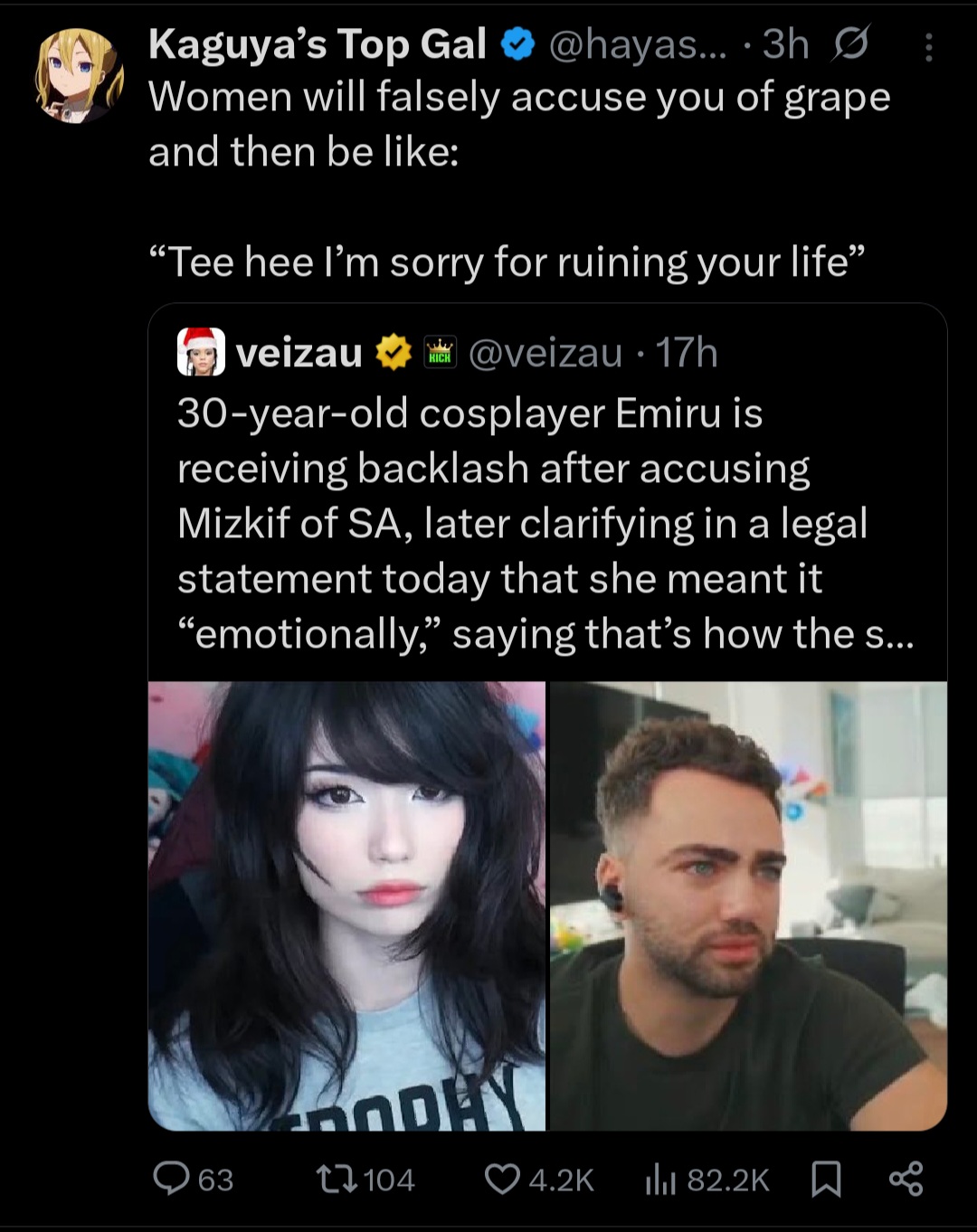Visit the Kaguya's Top Gal display name

tap(318, 43)
